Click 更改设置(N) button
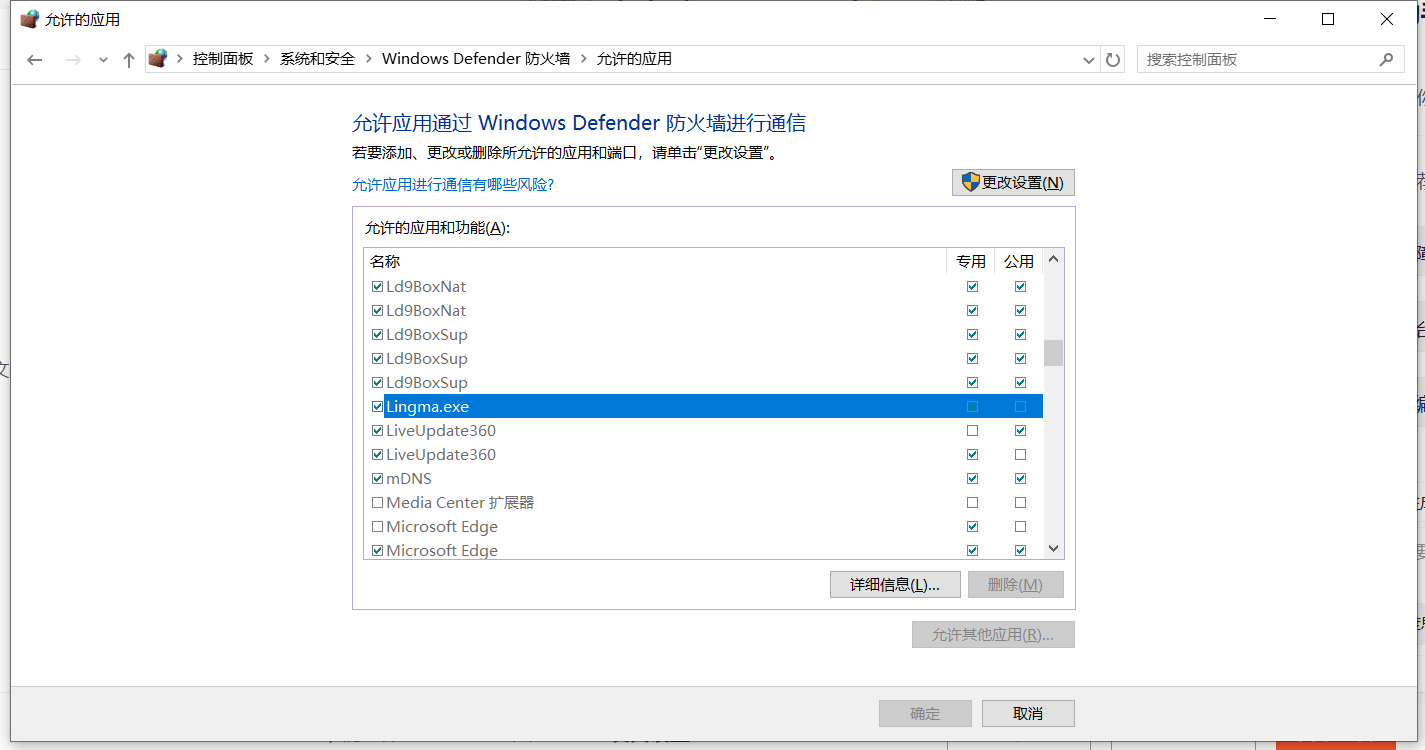Image resolution: width=1425 pixels, height=750 pixels. point(1013,182)
